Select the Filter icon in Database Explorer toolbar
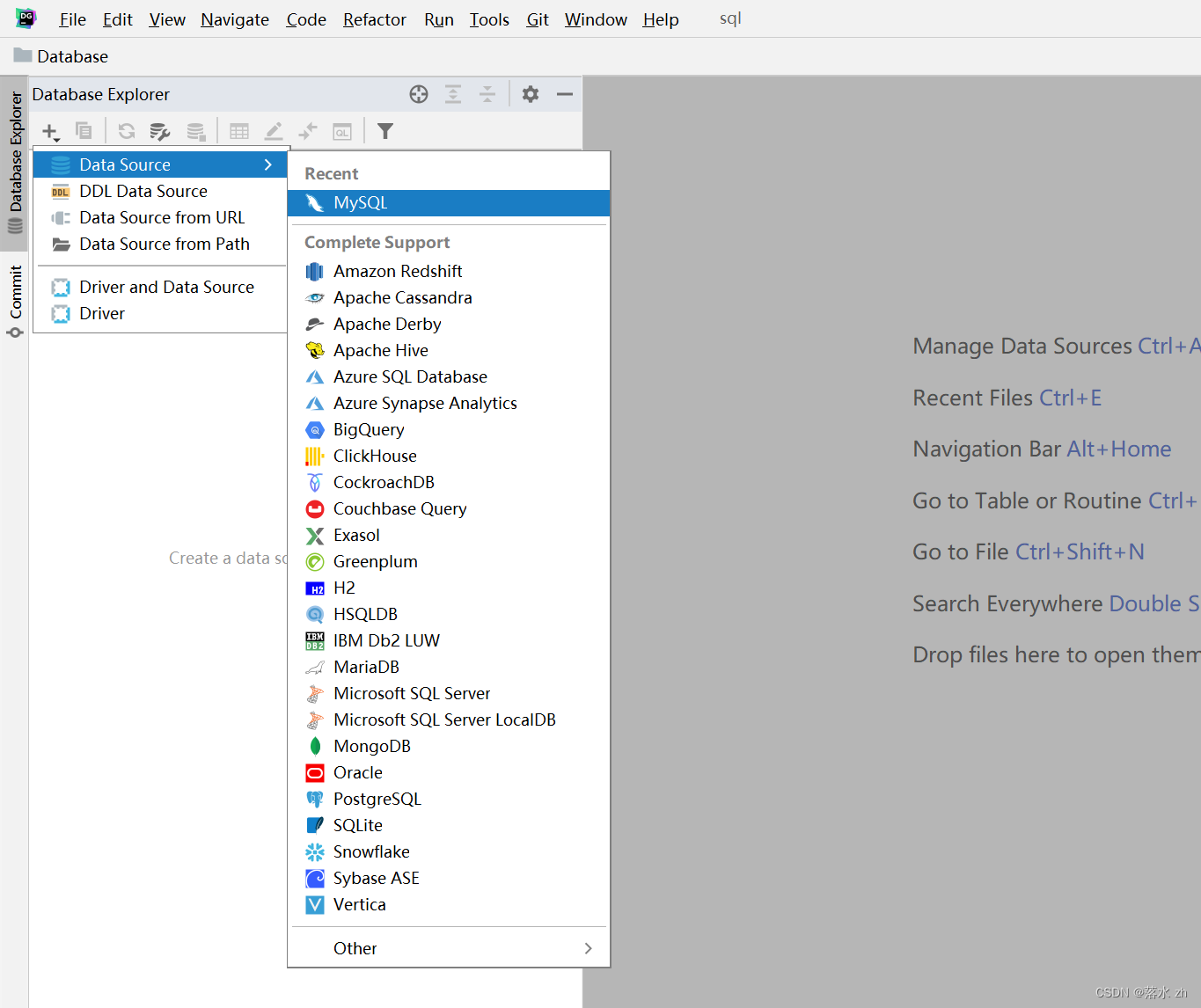This screenshot has height=1008, width=1201. (384, 130)
